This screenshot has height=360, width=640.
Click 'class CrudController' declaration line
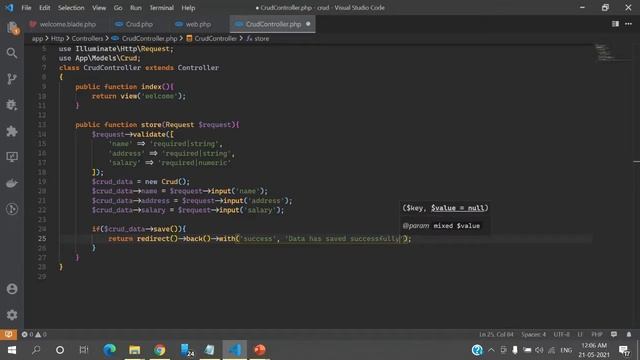click(139, 67)
